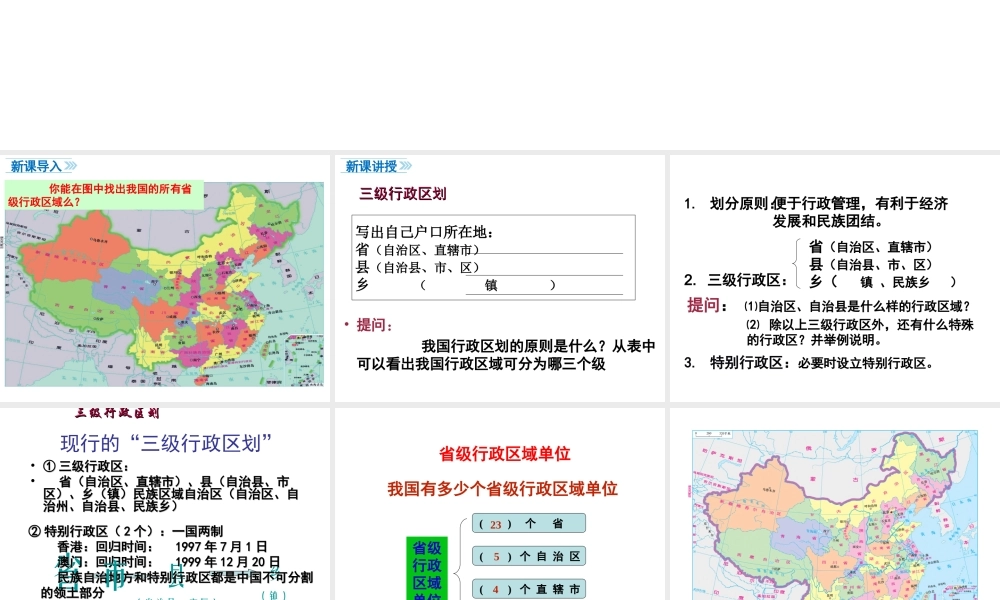Screen dimensions: 1000x600
Task: Click the (23) 个省 box
Action: [529, 523]
